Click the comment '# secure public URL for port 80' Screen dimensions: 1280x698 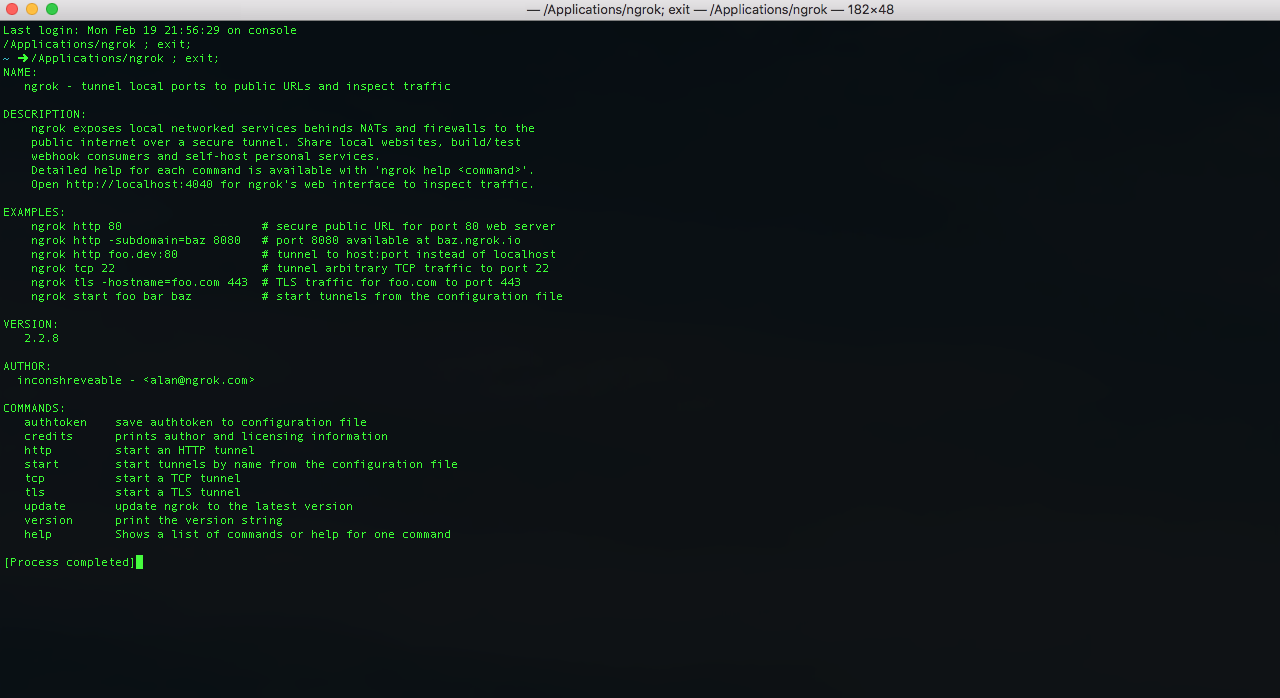(x=409, y=226)
